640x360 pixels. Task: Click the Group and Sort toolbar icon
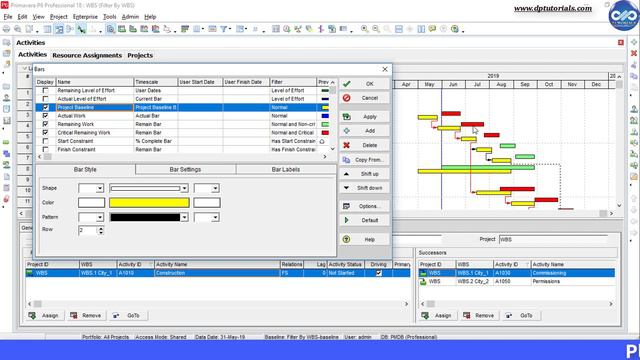click(x=240, y=29)
